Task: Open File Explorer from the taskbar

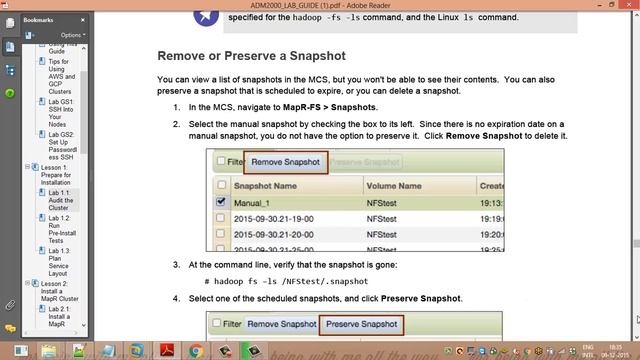Action: [x=49, y=351]
